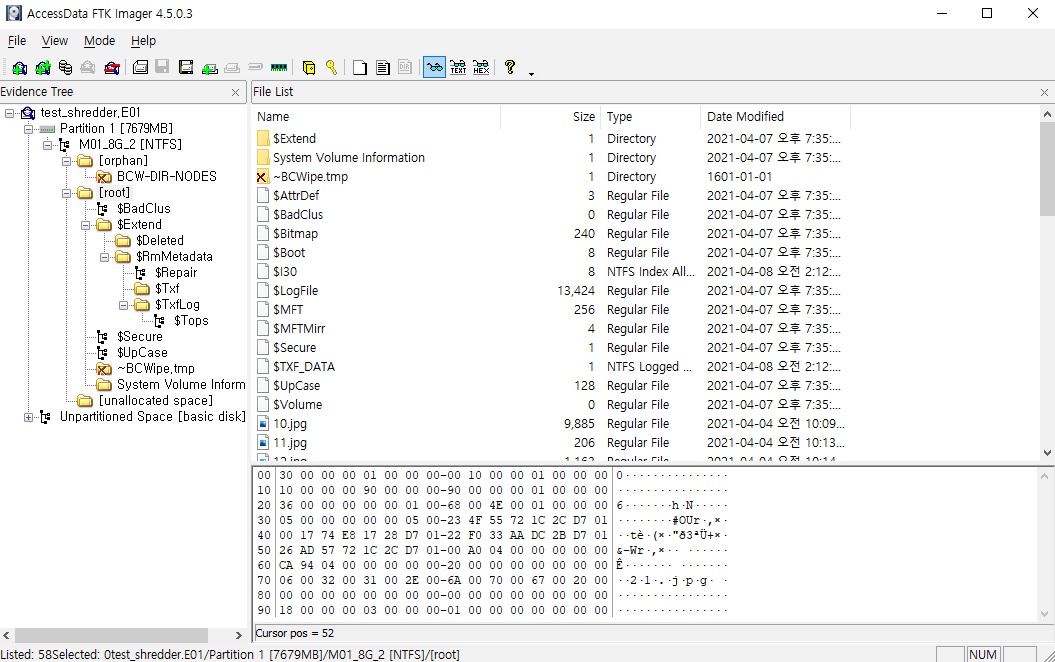
Task: Click file list scrollbar up arrow
Action: coord(1047,114)
